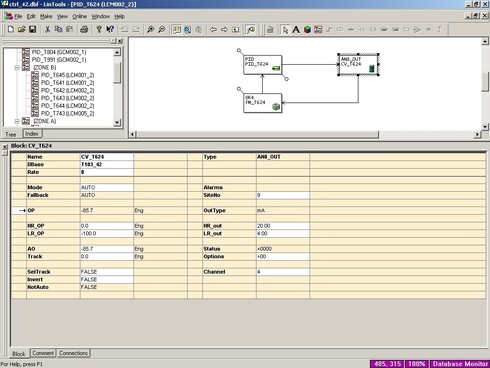Click the Undo arrow icon
Screen dimensions: 490x368
(x=125, y=30)
